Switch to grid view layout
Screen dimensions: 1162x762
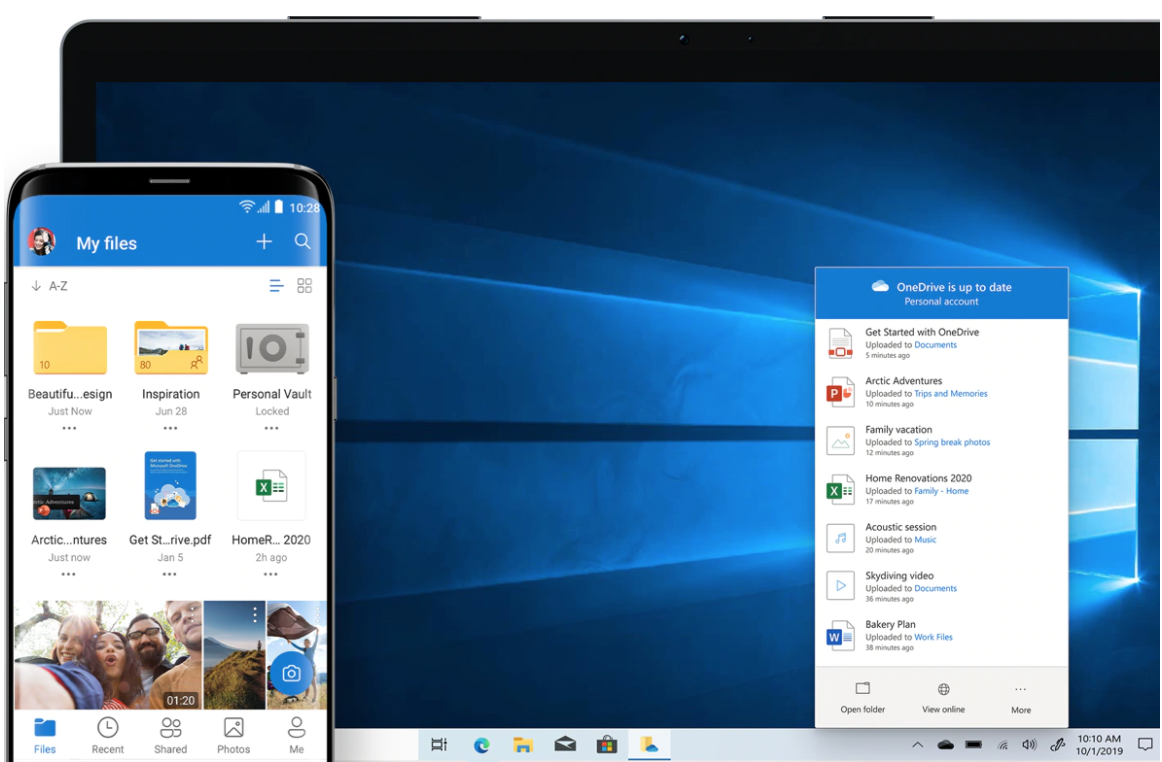pyautogui.click(x=304, y=285)
